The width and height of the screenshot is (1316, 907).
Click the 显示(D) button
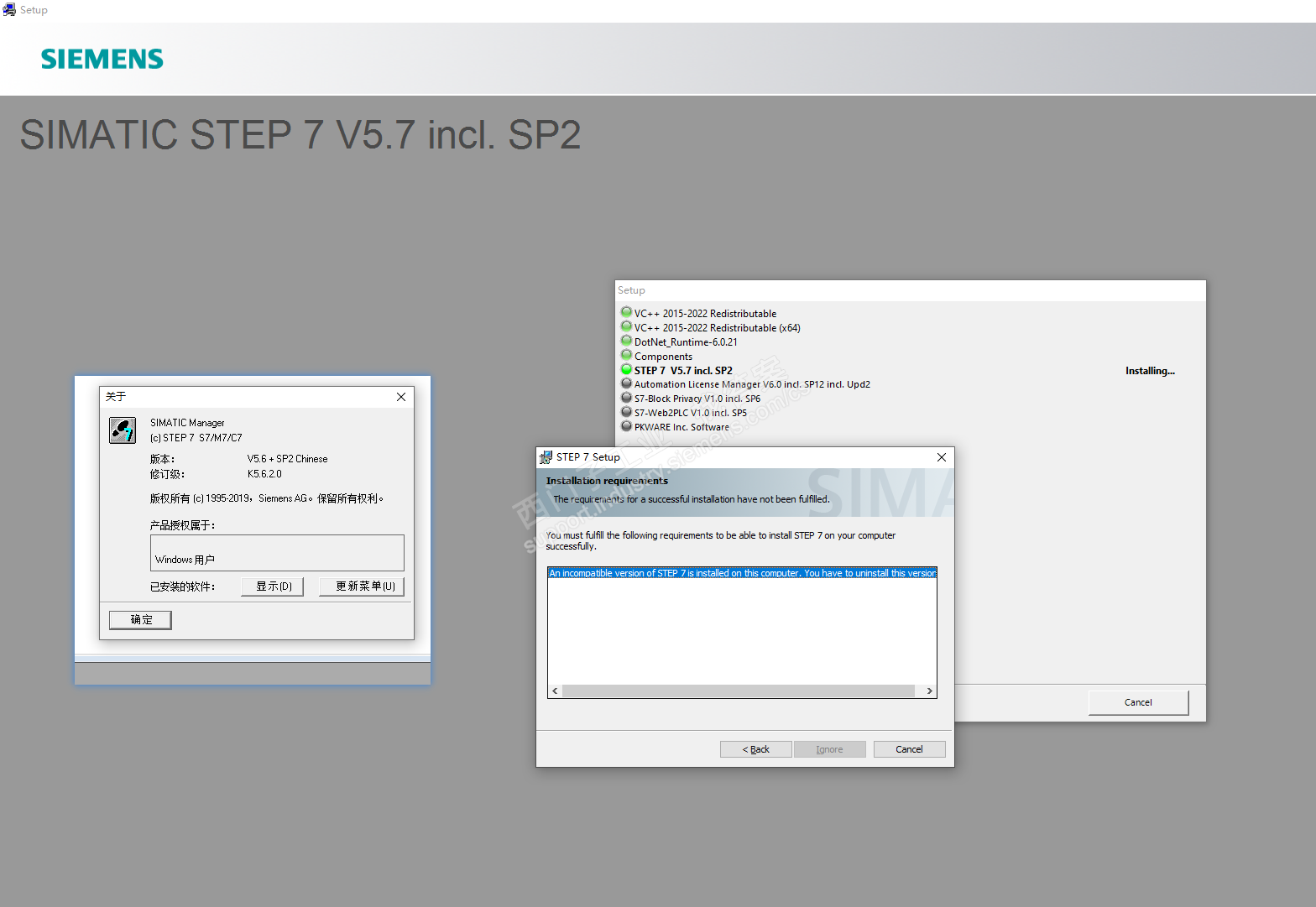pos(273,586)
